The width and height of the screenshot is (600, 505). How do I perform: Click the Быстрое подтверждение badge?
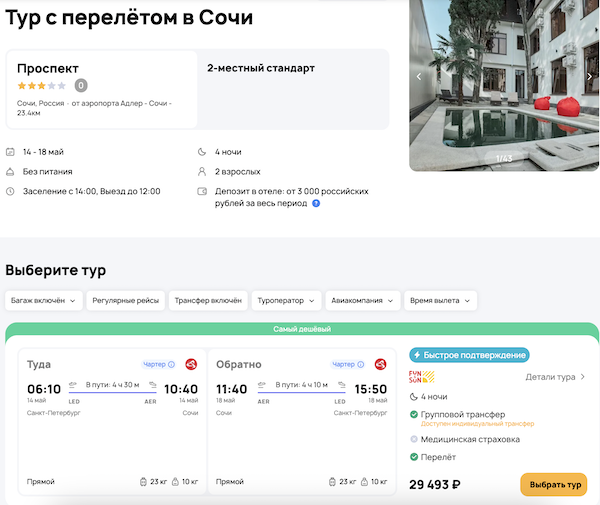[x=469, y=355]
